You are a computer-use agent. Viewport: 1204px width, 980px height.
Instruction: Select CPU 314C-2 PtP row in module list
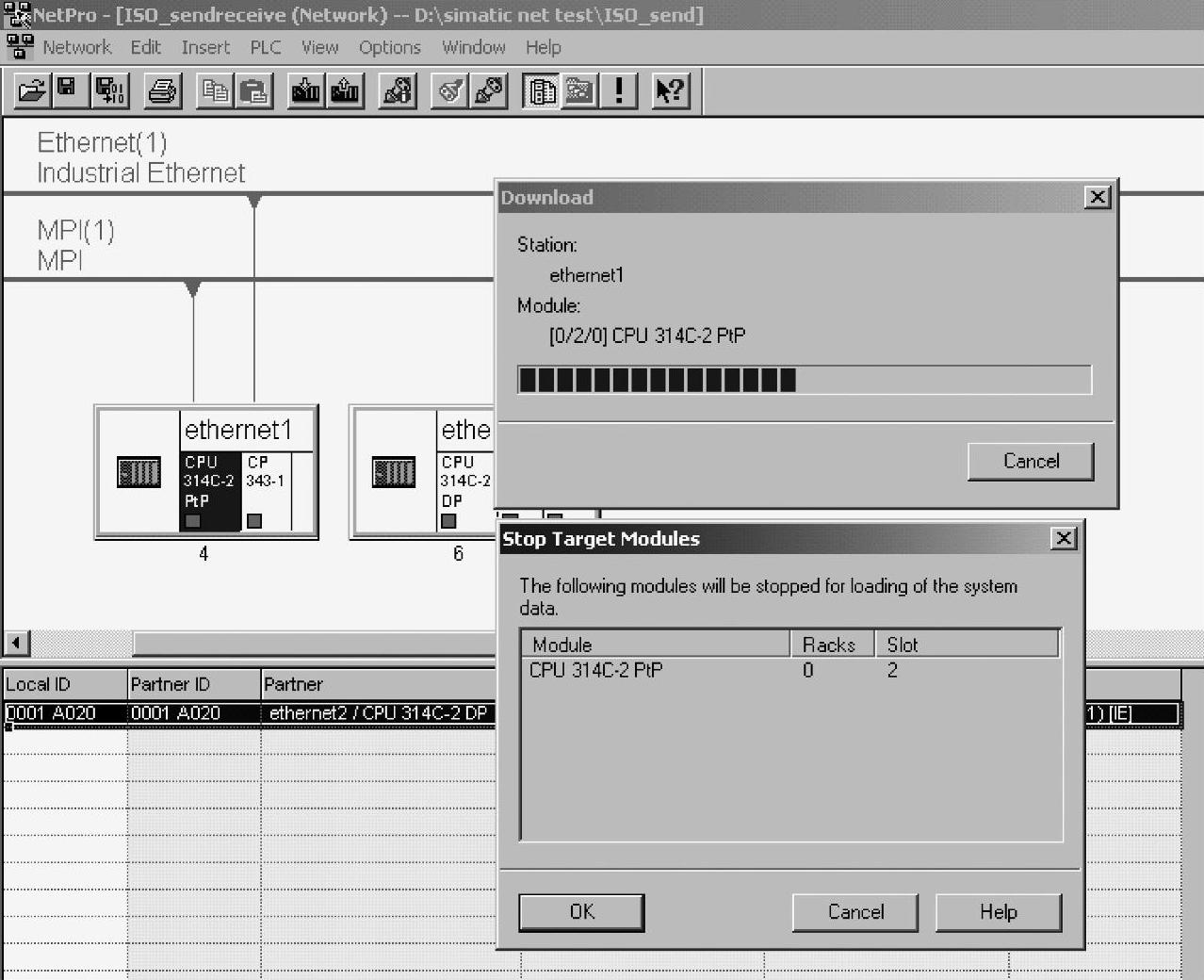pos(790,671)
